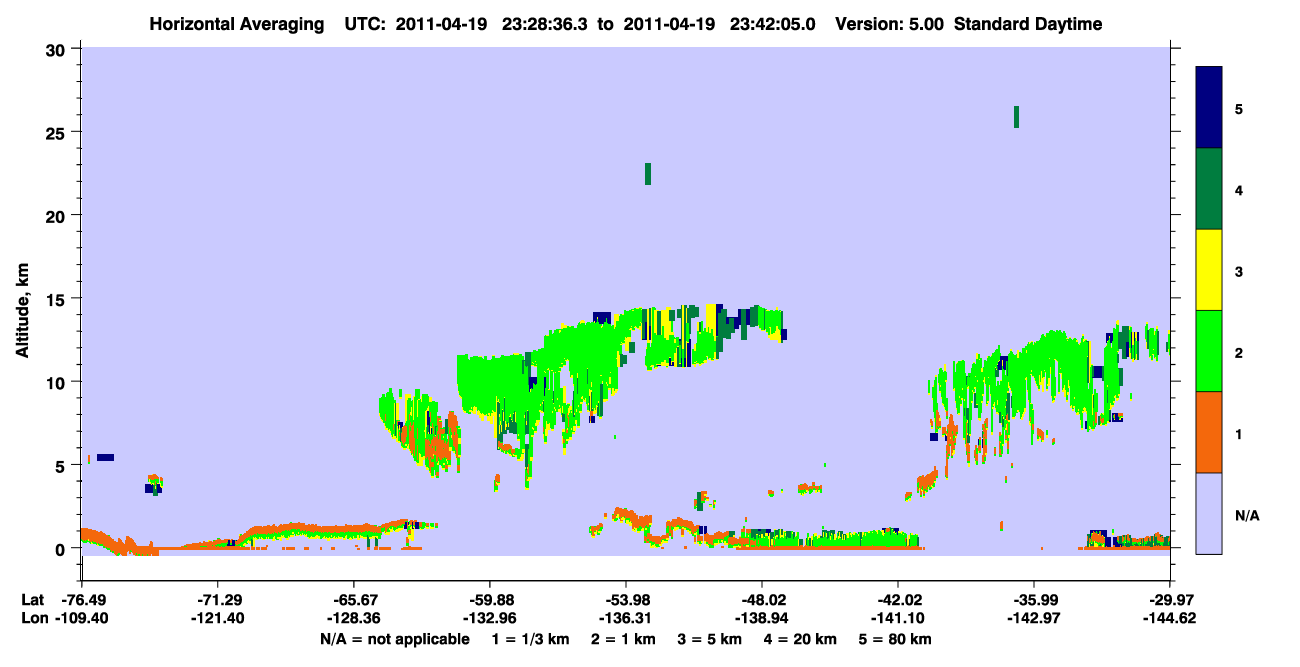Click the dark green level 4 color swatch

pyautogui.click(x=1209, y=189)
